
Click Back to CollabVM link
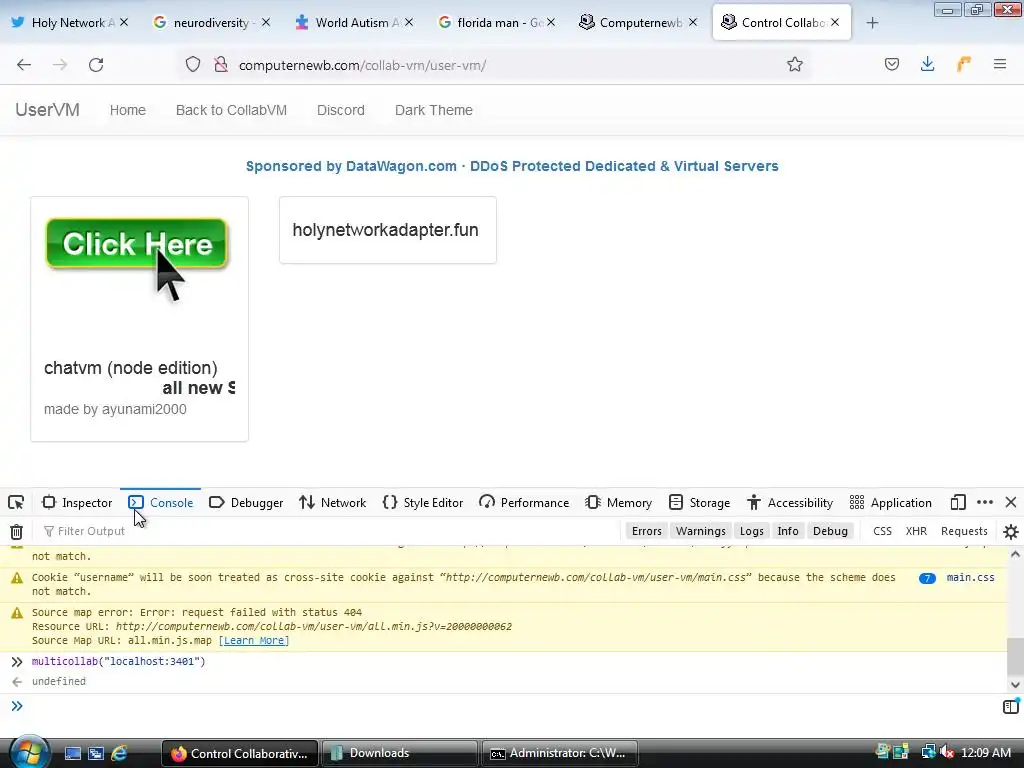[x=231, y=110]
